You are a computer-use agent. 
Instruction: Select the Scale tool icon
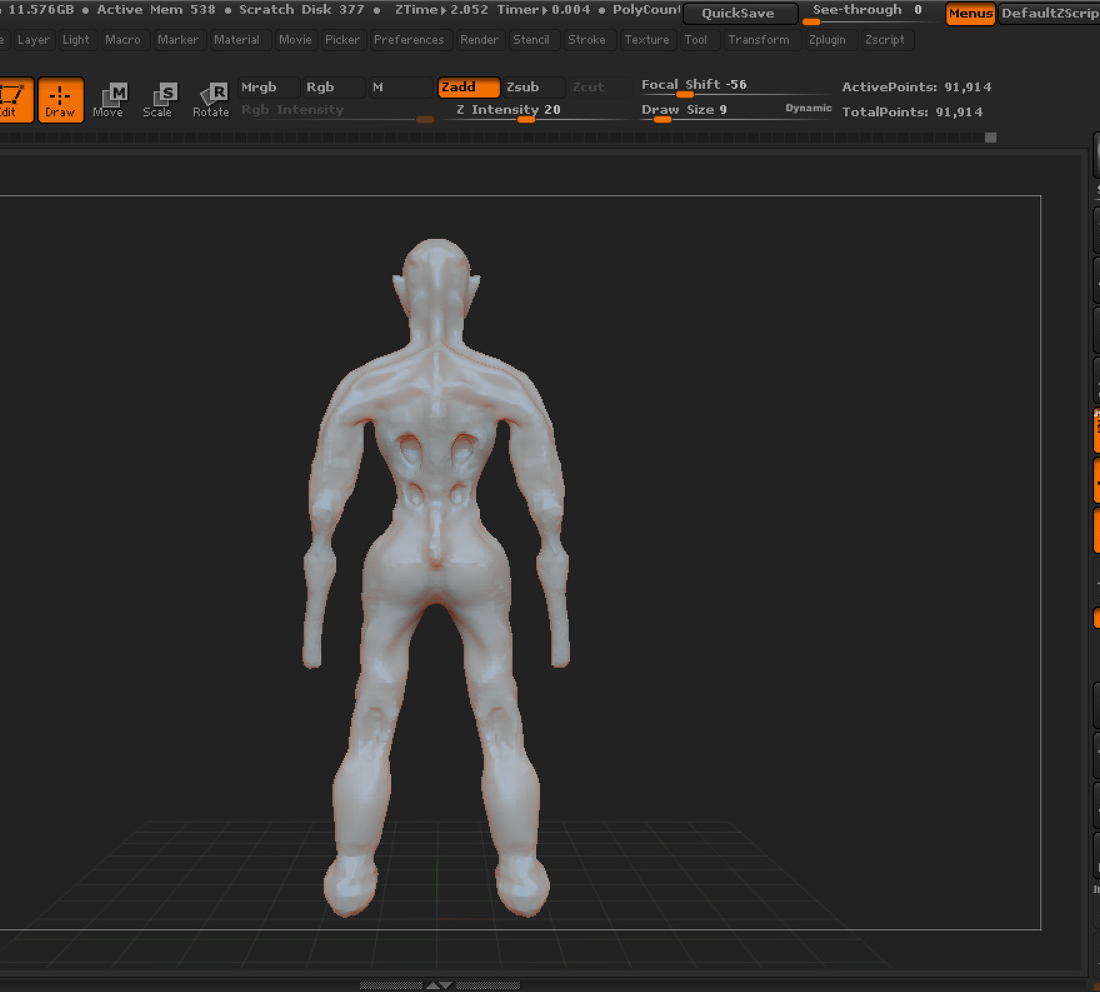[x=158, y=100]
